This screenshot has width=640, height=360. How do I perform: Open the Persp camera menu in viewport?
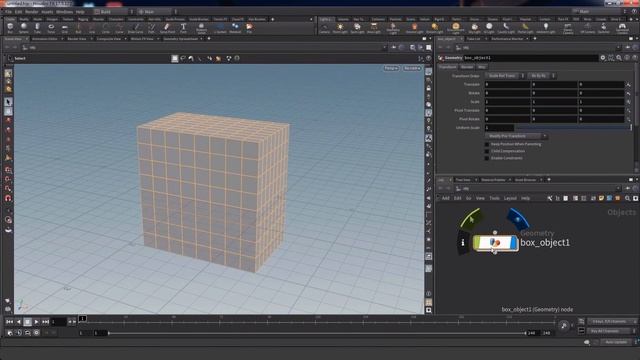tap(391, 68)
